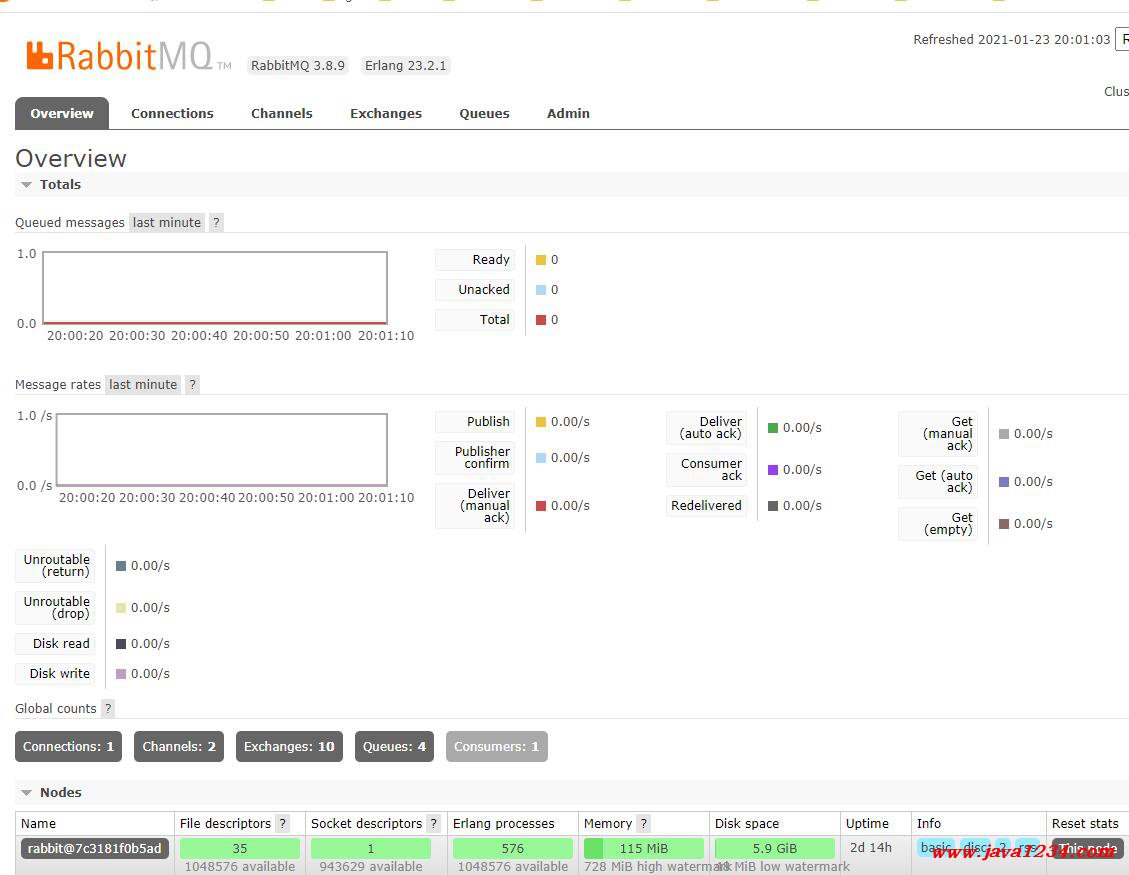Open the help icon beside Message rates
Viewport: 1129px width, 875px height.
click(192, 385)
